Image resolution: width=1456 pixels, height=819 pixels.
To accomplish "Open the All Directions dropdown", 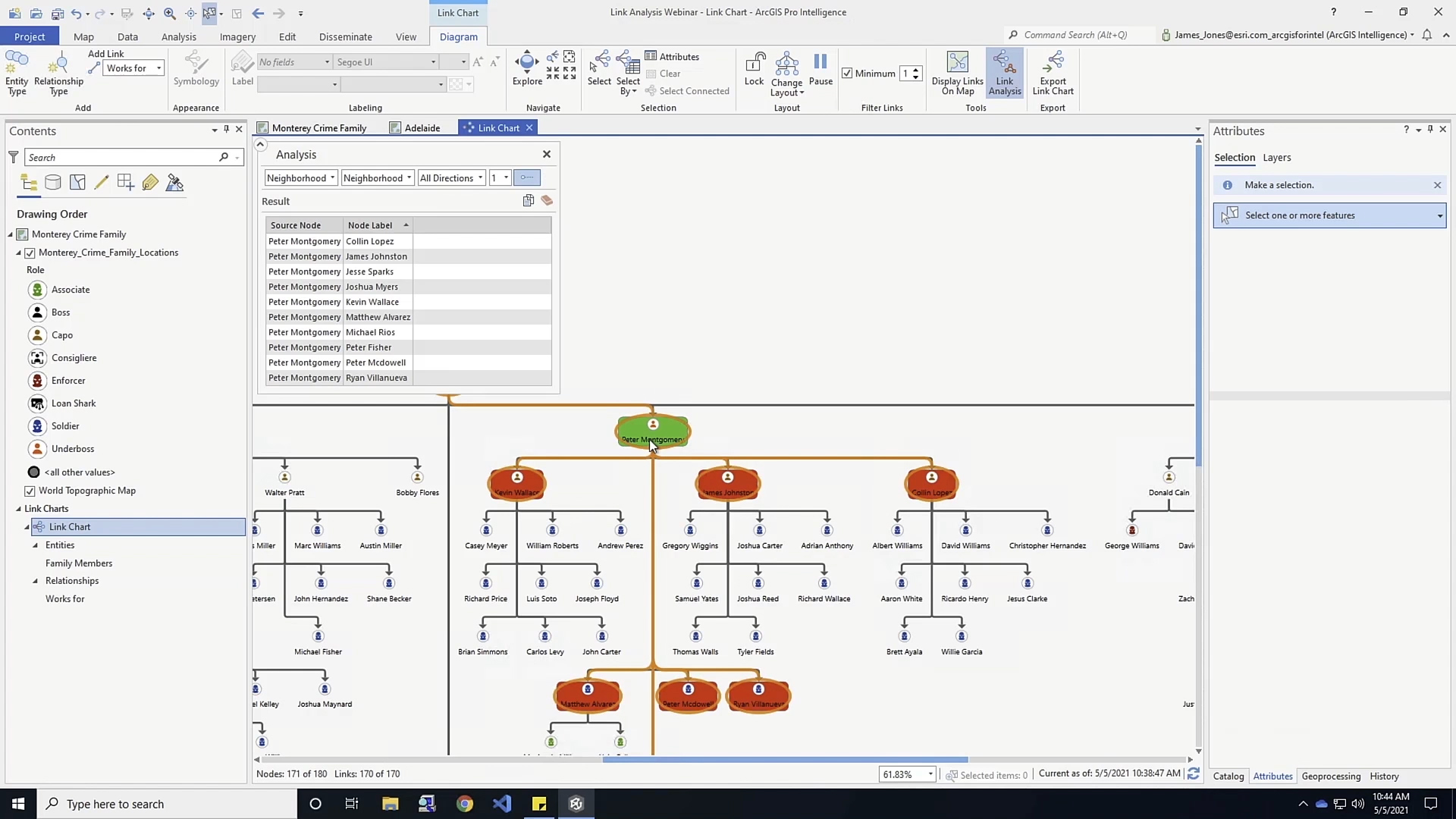I will pos(451,178).
